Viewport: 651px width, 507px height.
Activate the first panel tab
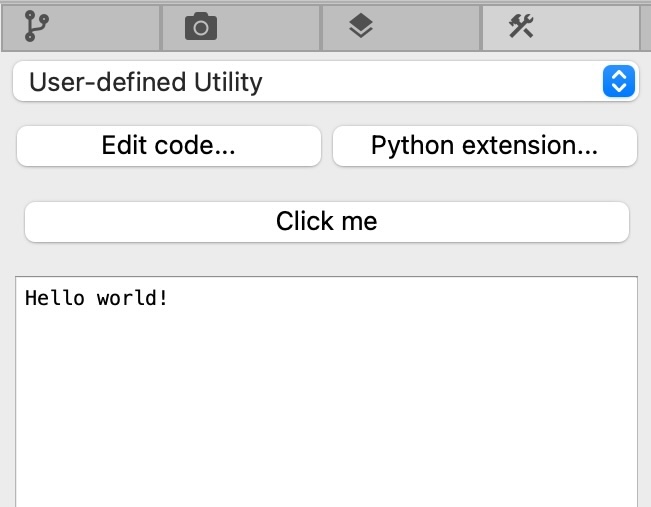click(80, 27)
